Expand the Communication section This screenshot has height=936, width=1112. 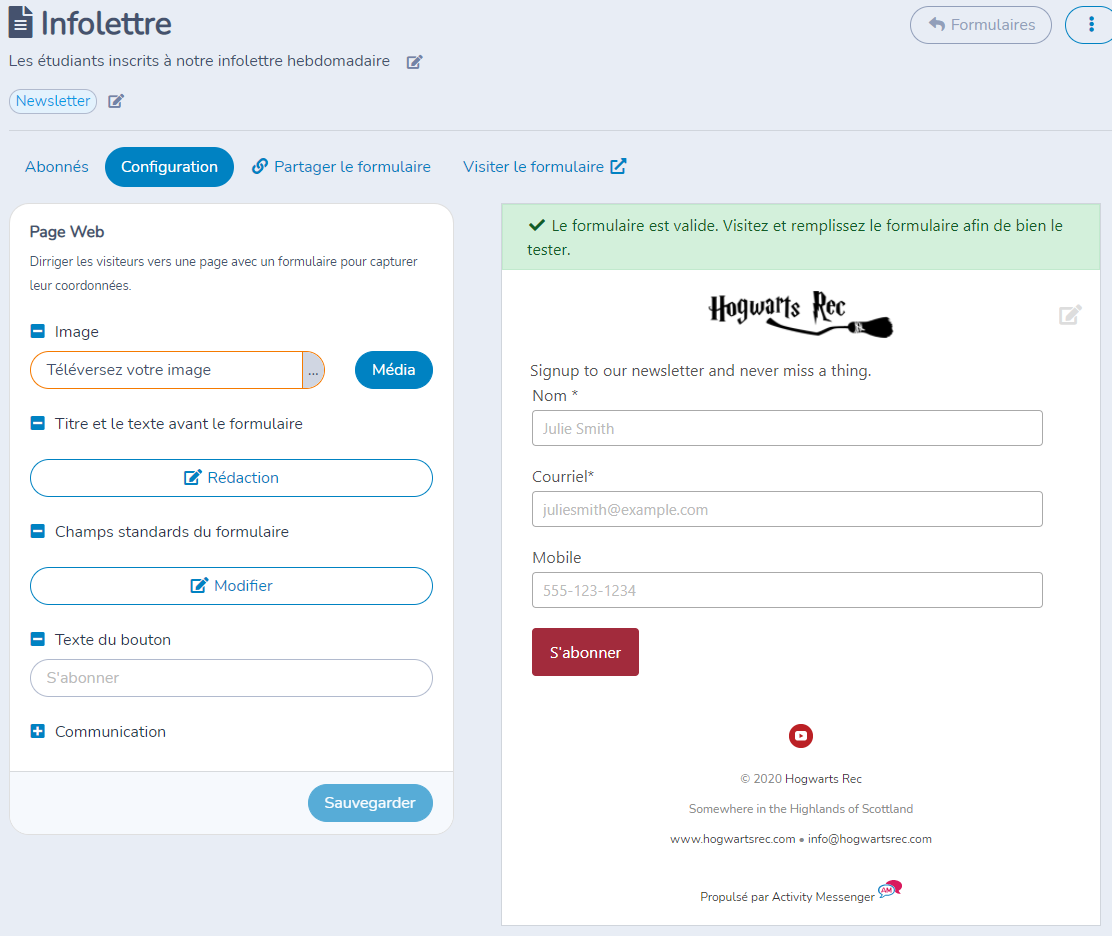(x=38, y=731)
